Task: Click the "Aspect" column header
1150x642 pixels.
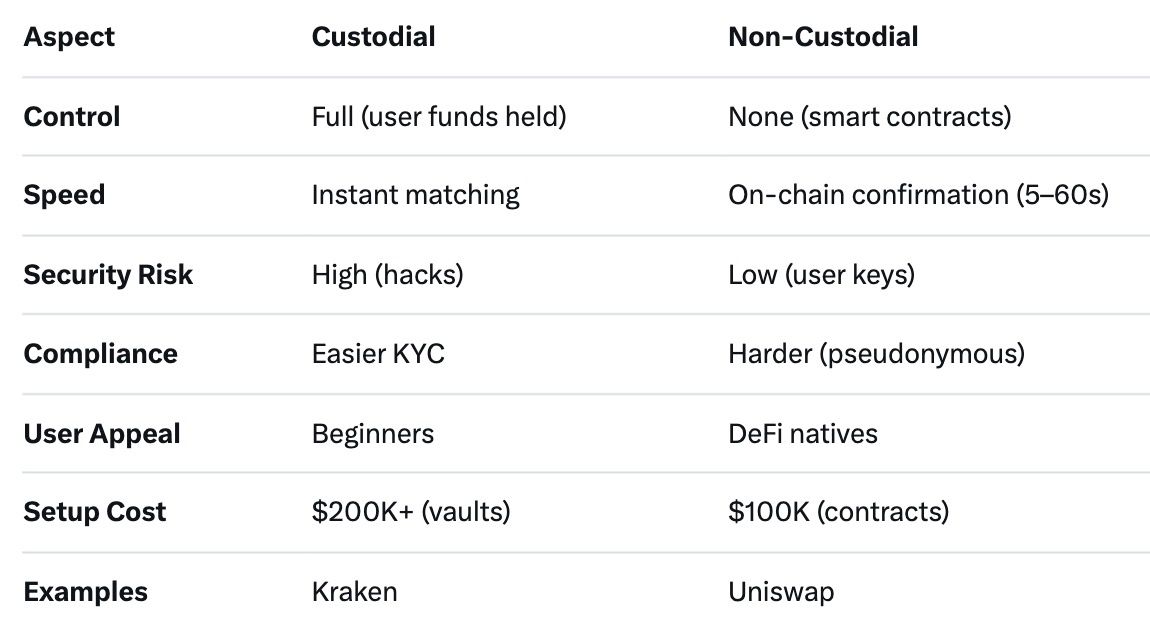Action: pyautogui.click(x=69, y=38)
